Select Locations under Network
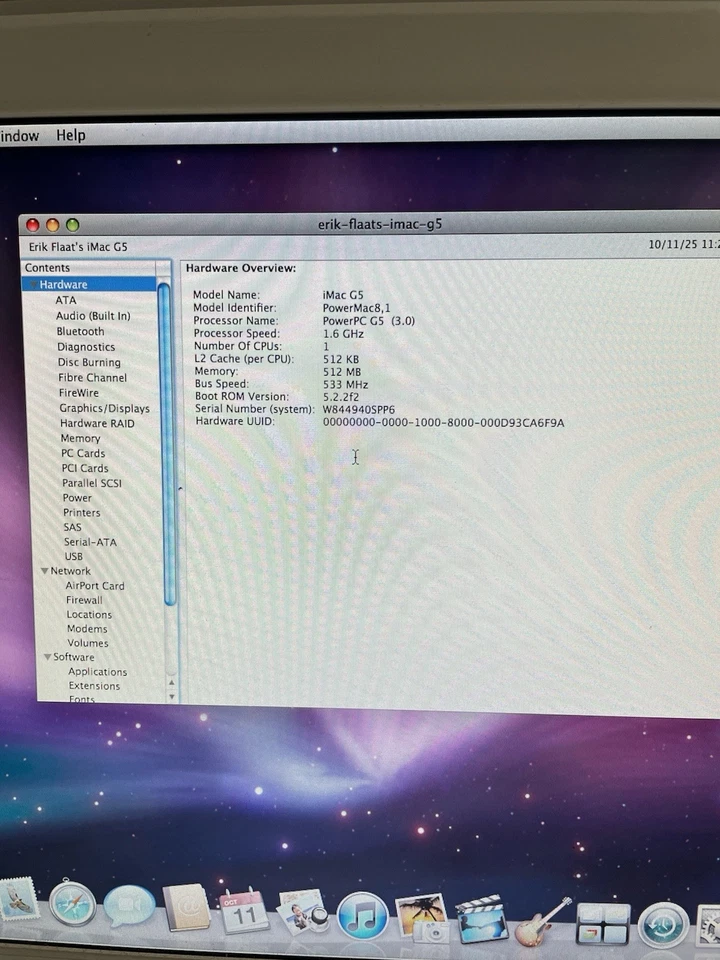This screenshot has height=960, width=720. (x=89, y=614)
